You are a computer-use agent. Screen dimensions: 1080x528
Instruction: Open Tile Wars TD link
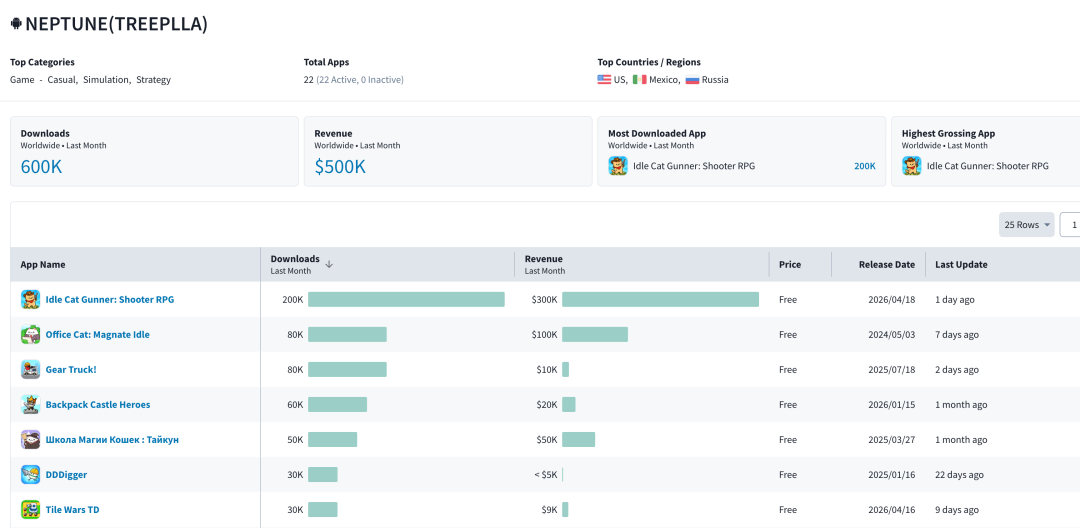[73, 509]
